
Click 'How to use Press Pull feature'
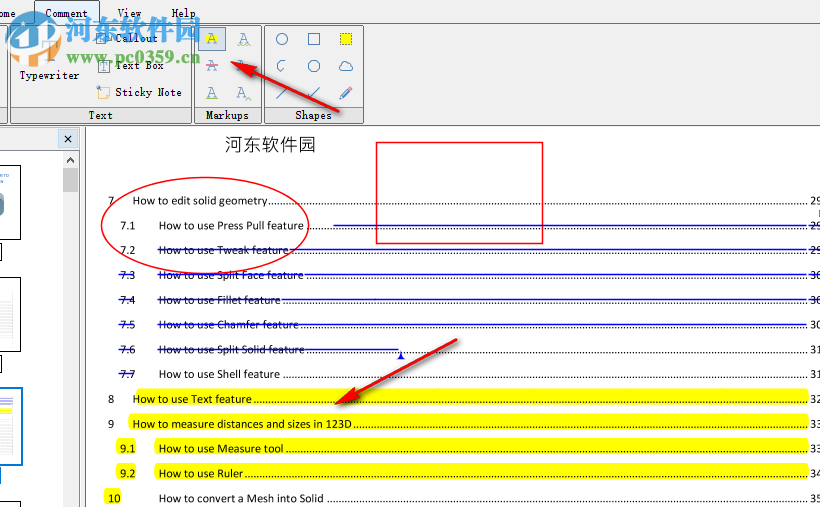(x=231, y=226)
